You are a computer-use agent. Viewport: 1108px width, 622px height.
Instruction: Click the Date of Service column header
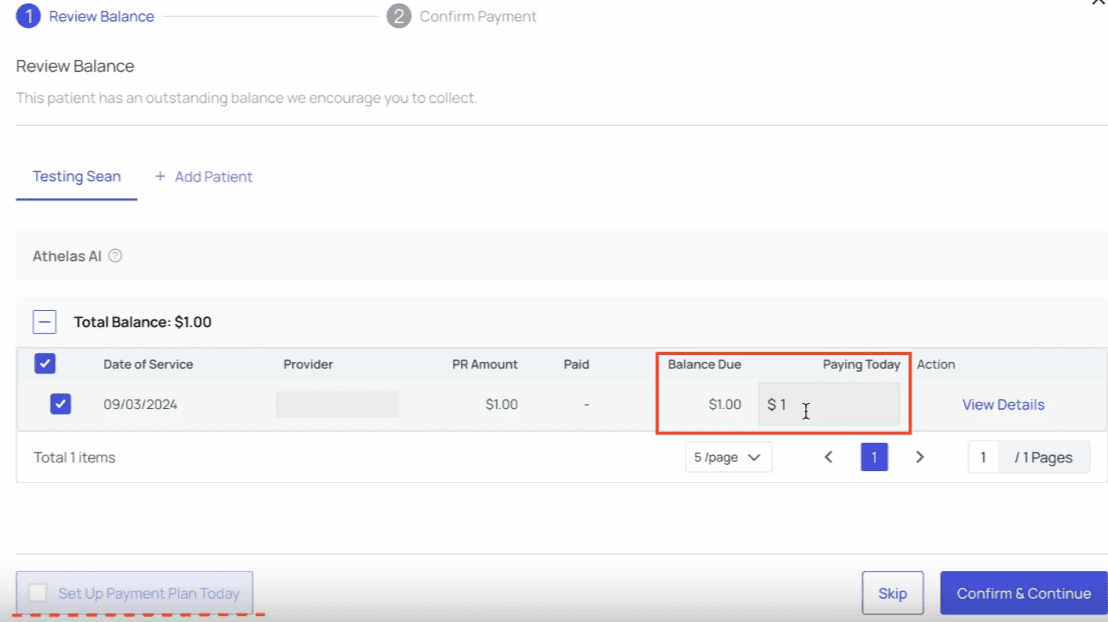click(x=148, y=364)
